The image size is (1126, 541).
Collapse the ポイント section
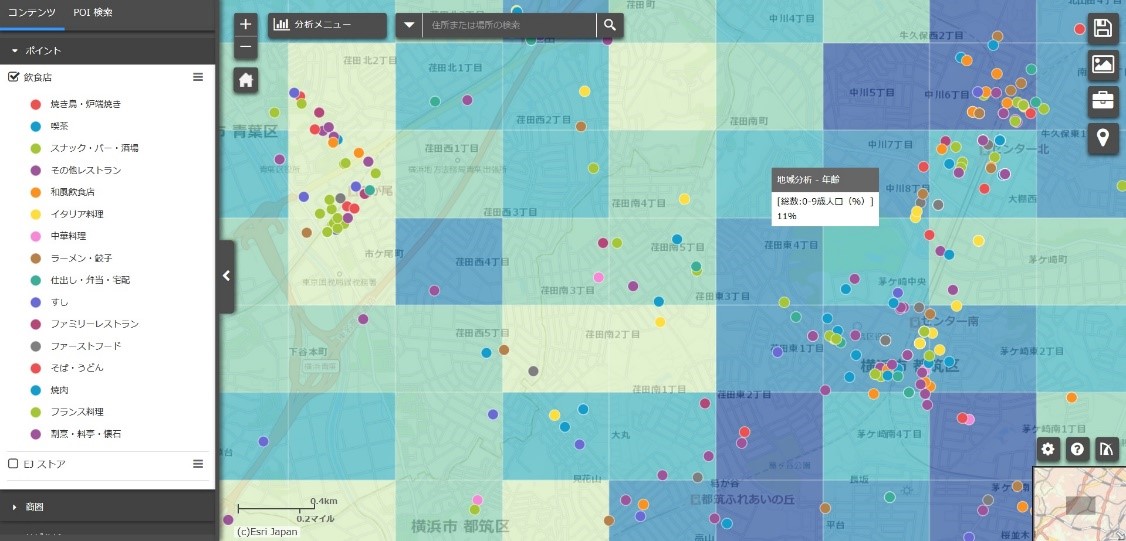(x=16, y=49)
